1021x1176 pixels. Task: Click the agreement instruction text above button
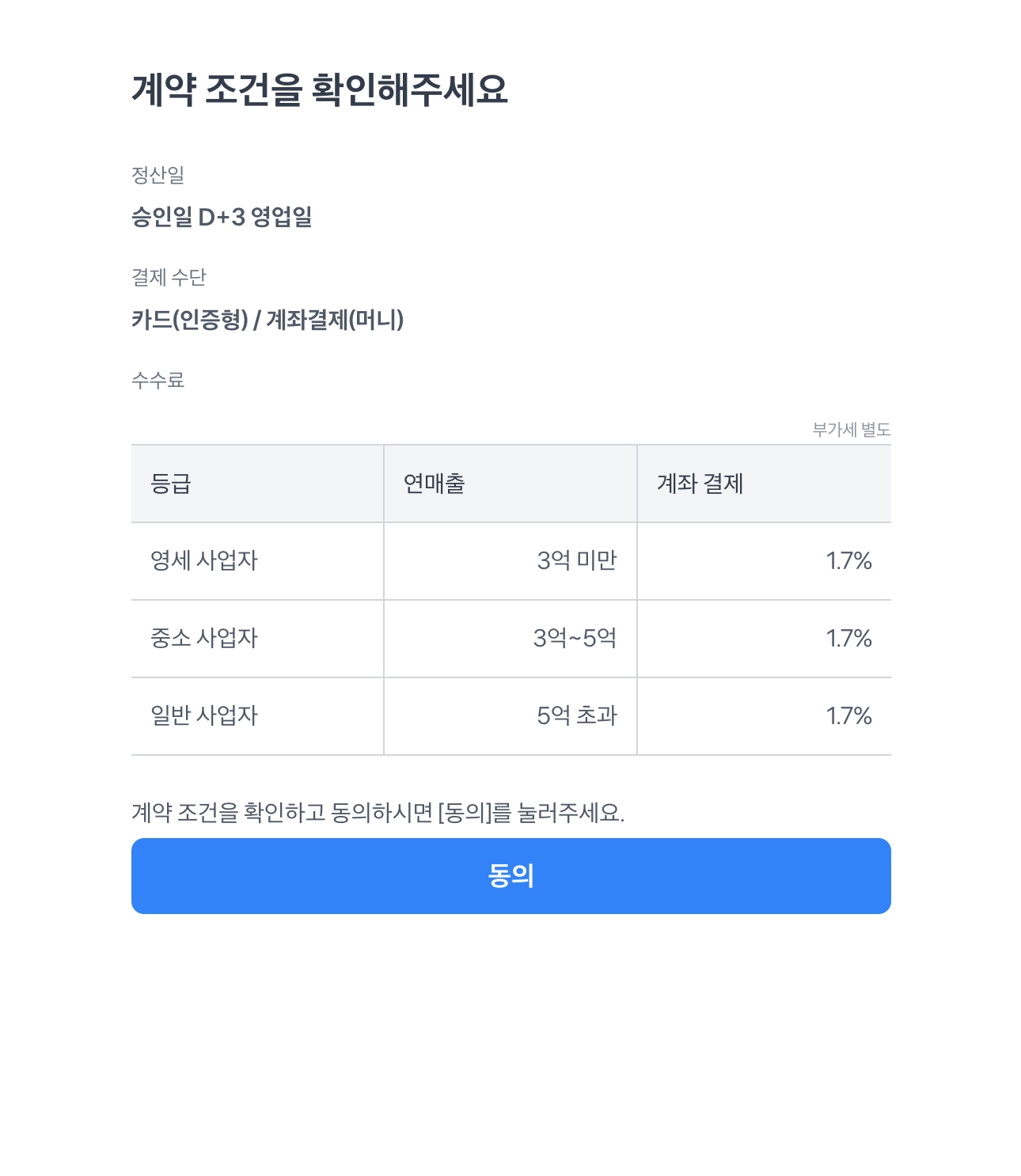point(378,813)
